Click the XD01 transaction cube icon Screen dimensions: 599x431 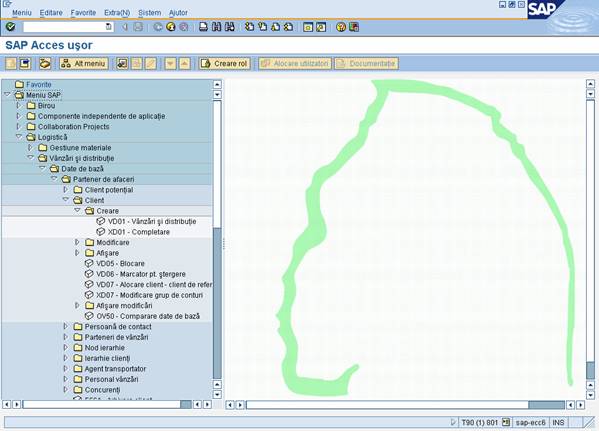(x=101, y=232)
